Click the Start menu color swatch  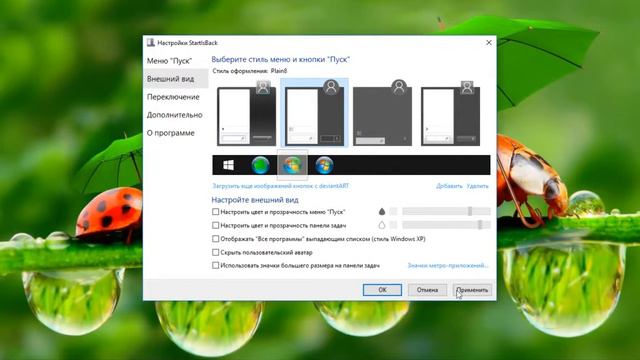(x=393, y=211)
